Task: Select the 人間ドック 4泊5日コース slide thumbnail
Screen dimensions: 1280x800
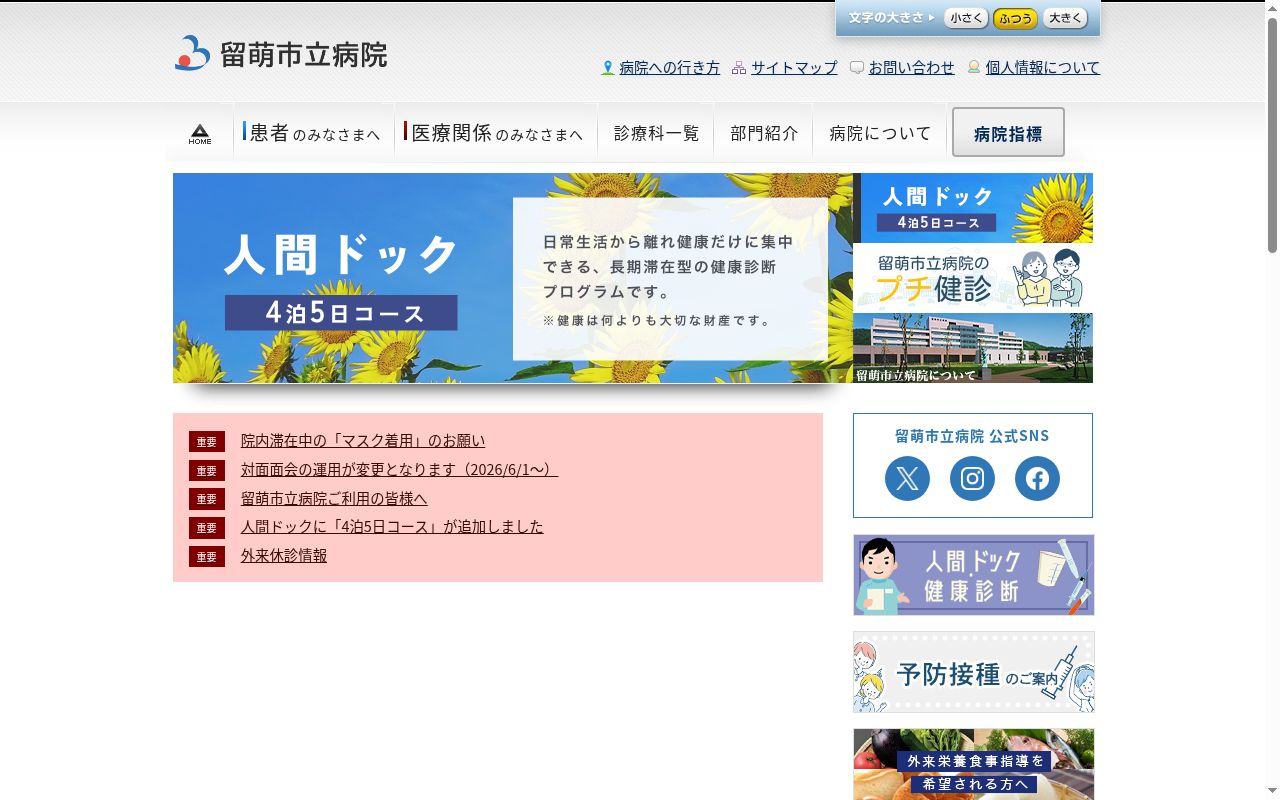Action: 973,208
